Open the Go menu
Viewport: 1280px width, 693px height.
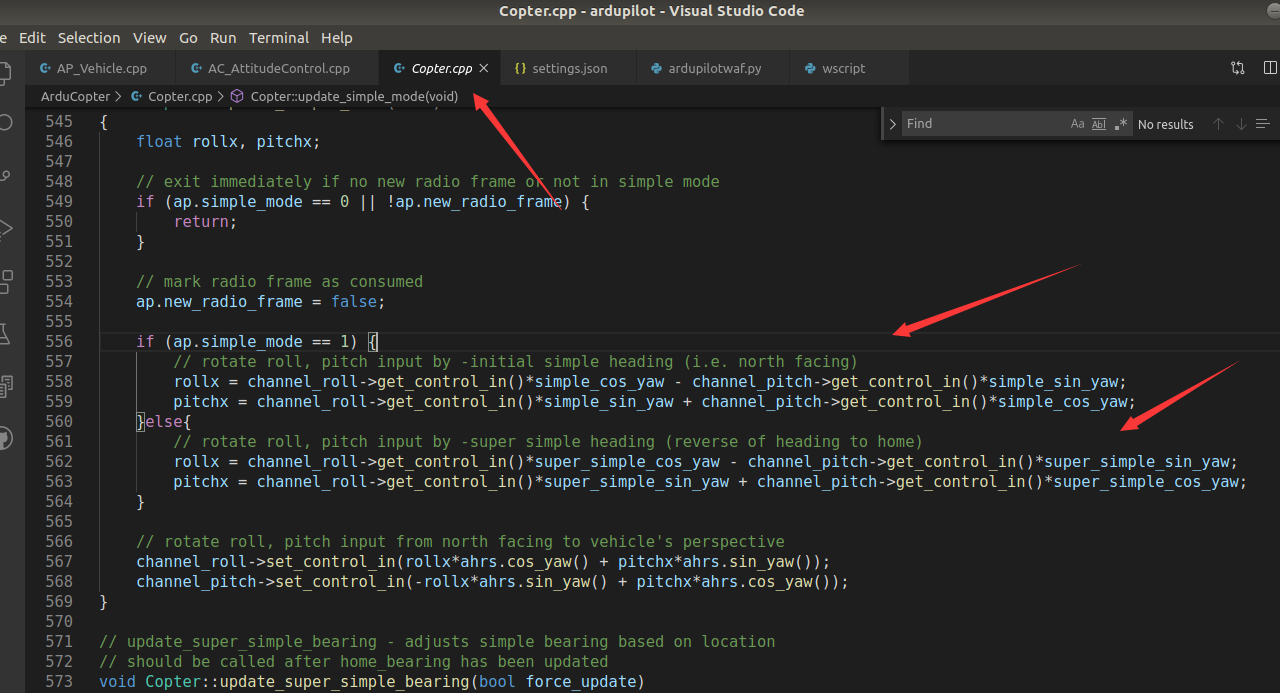[x=188, y=38]
